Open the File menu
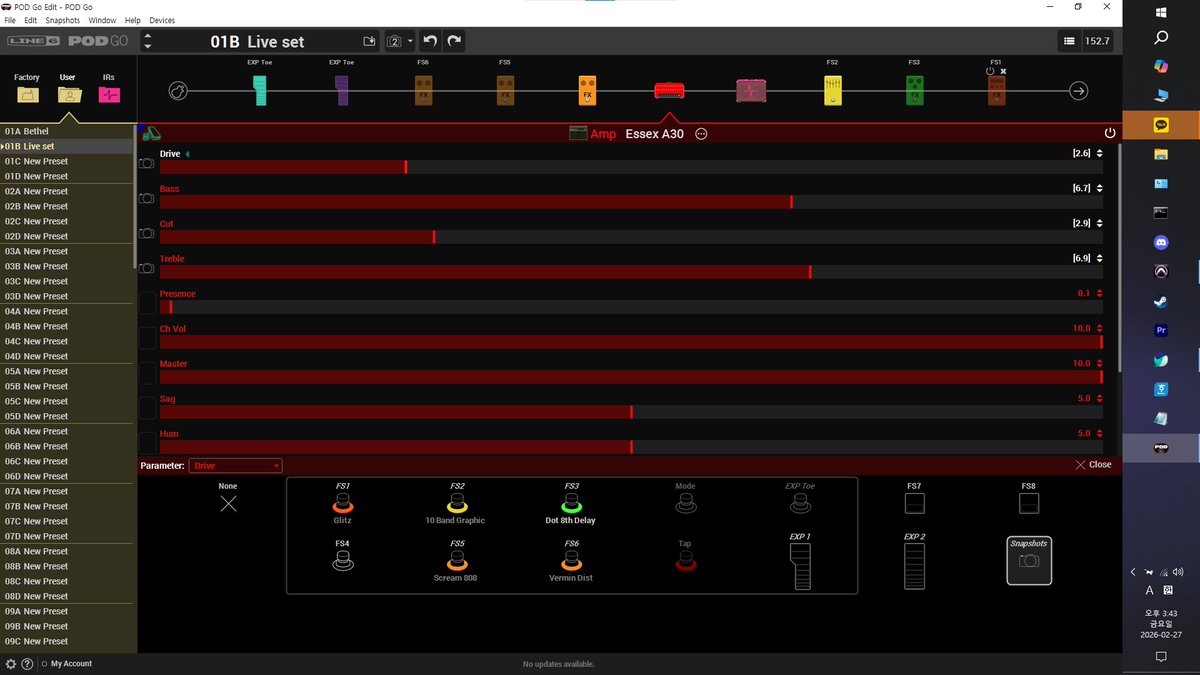Image resolution: width=1200 pixels, height=675 pixels. click(x=10, y=20)
